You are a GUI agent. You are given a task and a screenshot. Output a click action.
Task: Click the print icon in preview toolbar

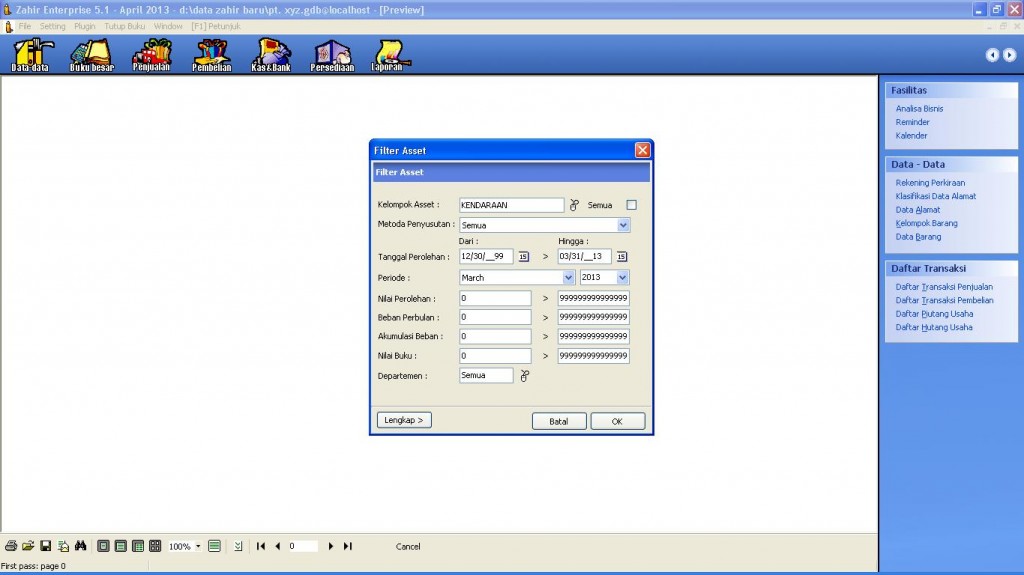[x=11, y=546]
